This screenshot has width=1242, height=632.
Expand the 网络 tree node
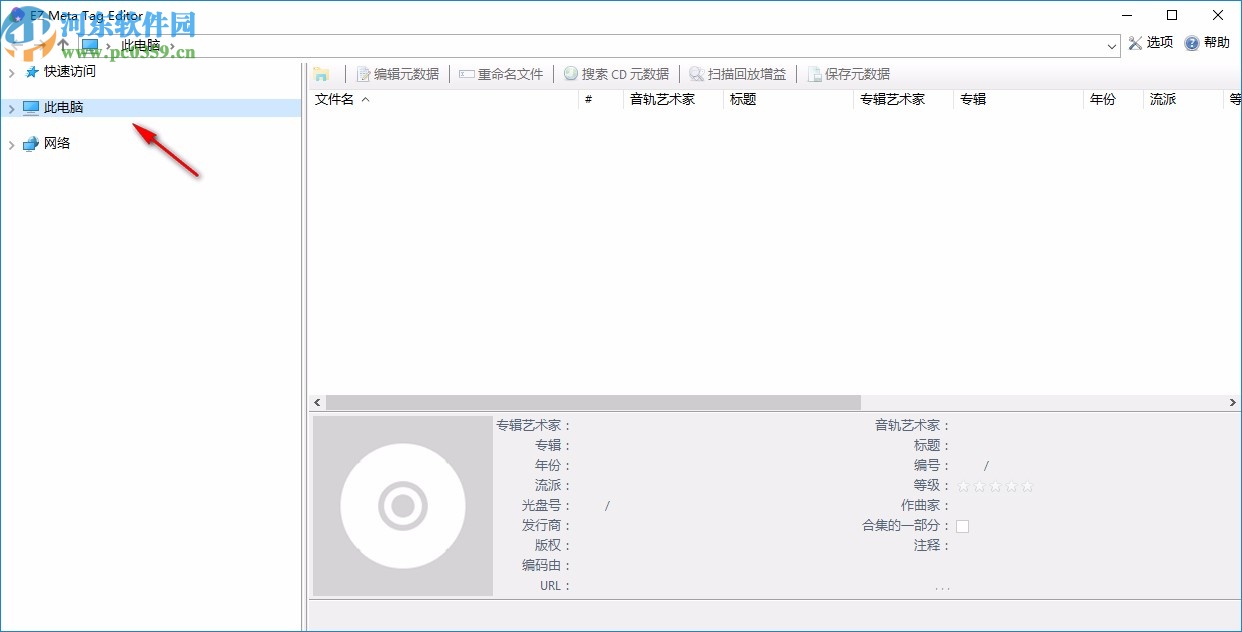(x=11, y=143)
